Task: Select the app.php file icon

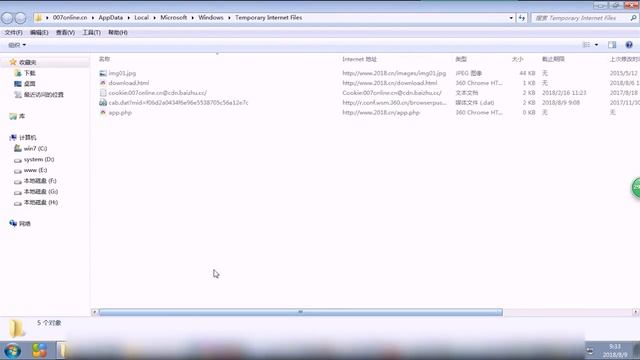Action: point(103,113)
